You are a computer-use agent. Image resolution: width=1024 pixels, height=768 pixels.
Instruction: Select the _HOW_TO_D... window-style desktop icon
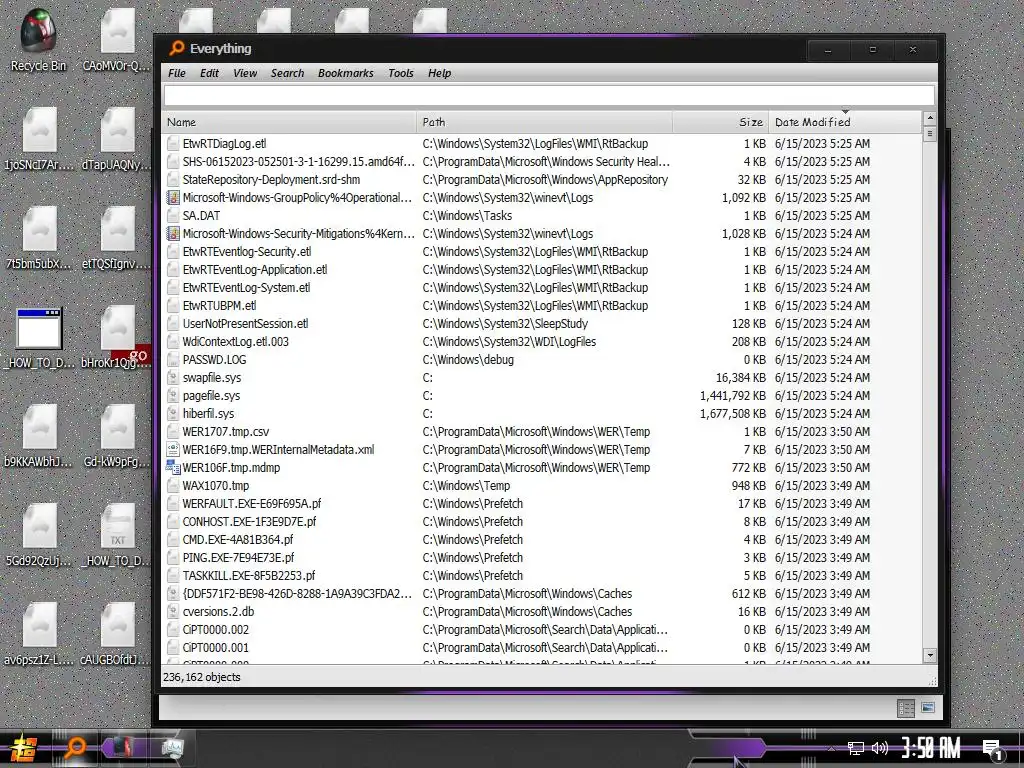(39, 337)
